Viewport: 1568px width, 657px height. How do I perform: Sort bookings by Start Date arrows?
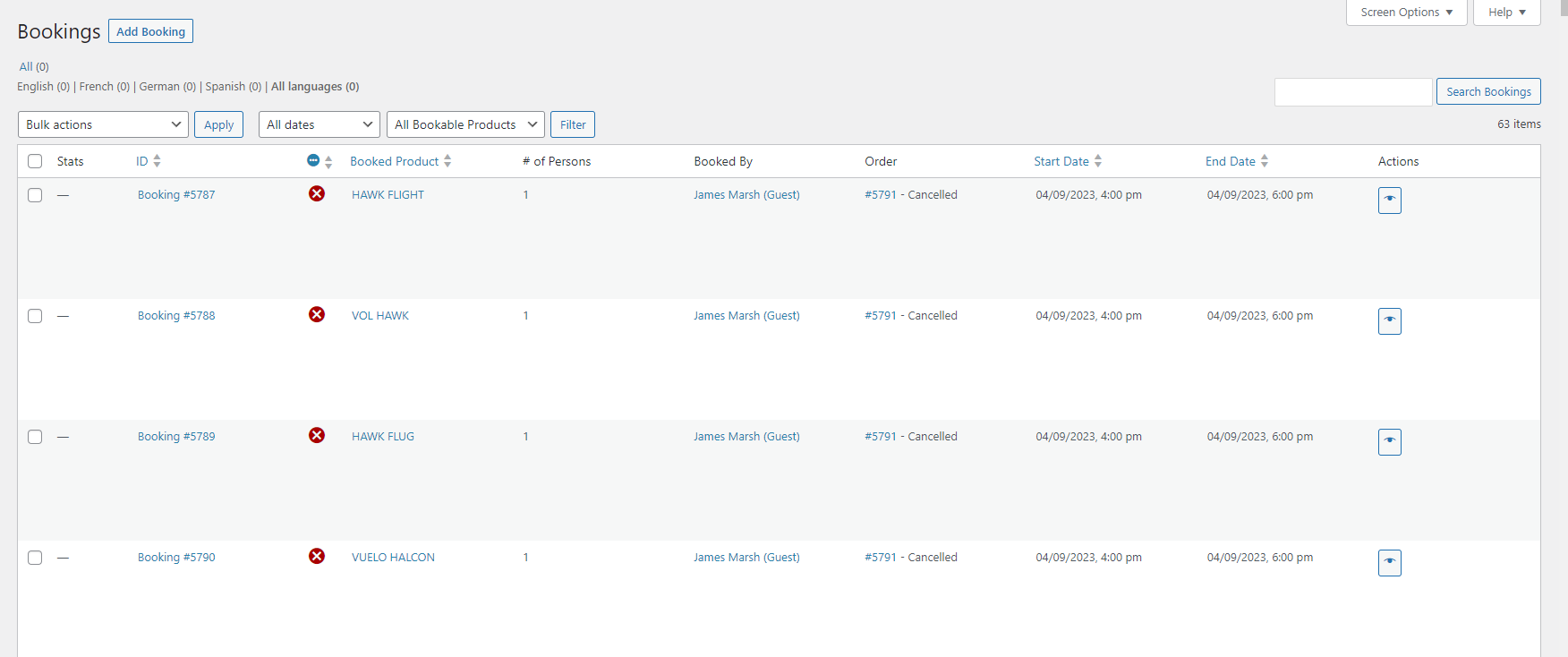(1098, 161)
